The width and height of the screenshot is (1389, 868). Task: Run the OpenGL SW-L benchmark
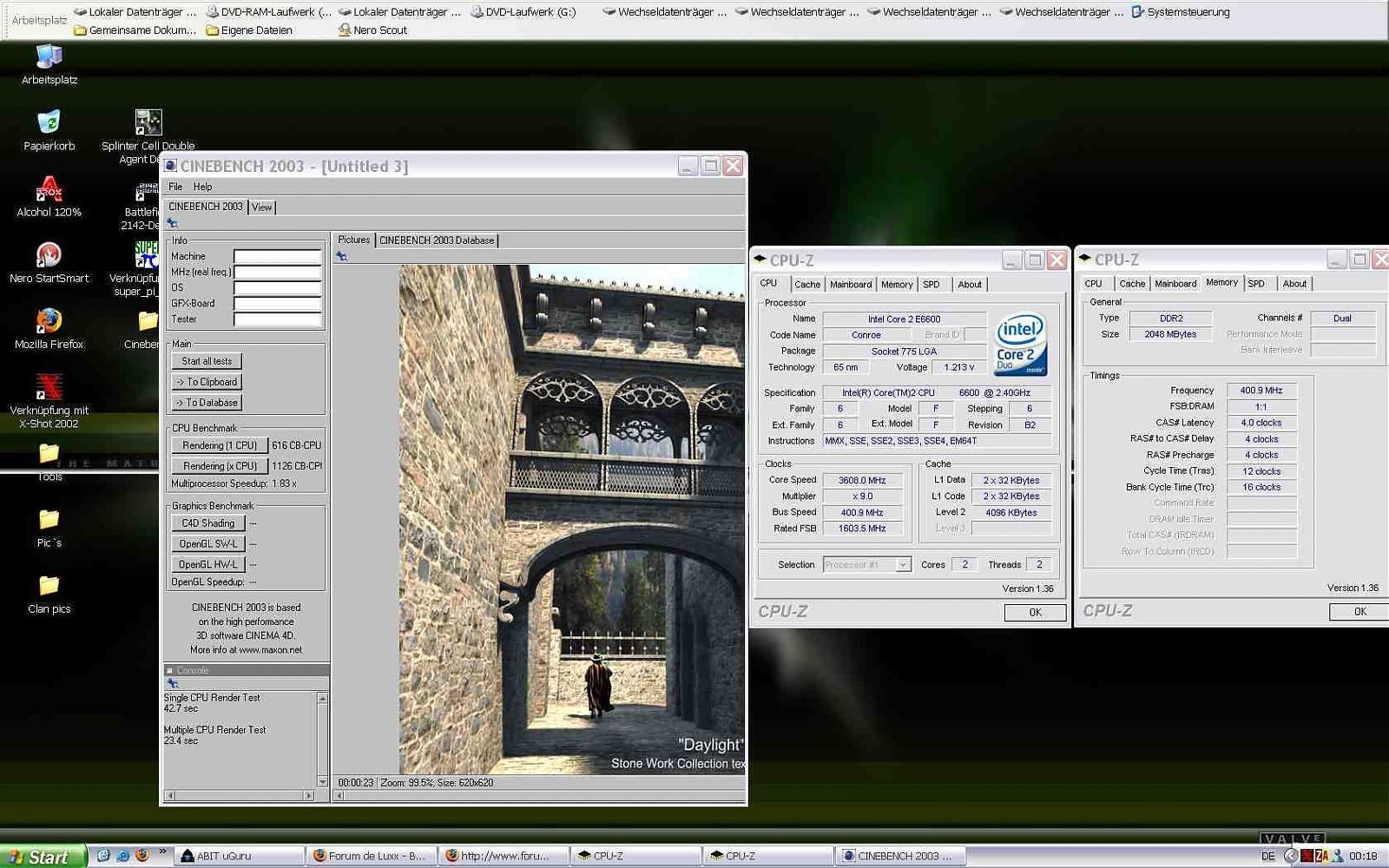207,544
